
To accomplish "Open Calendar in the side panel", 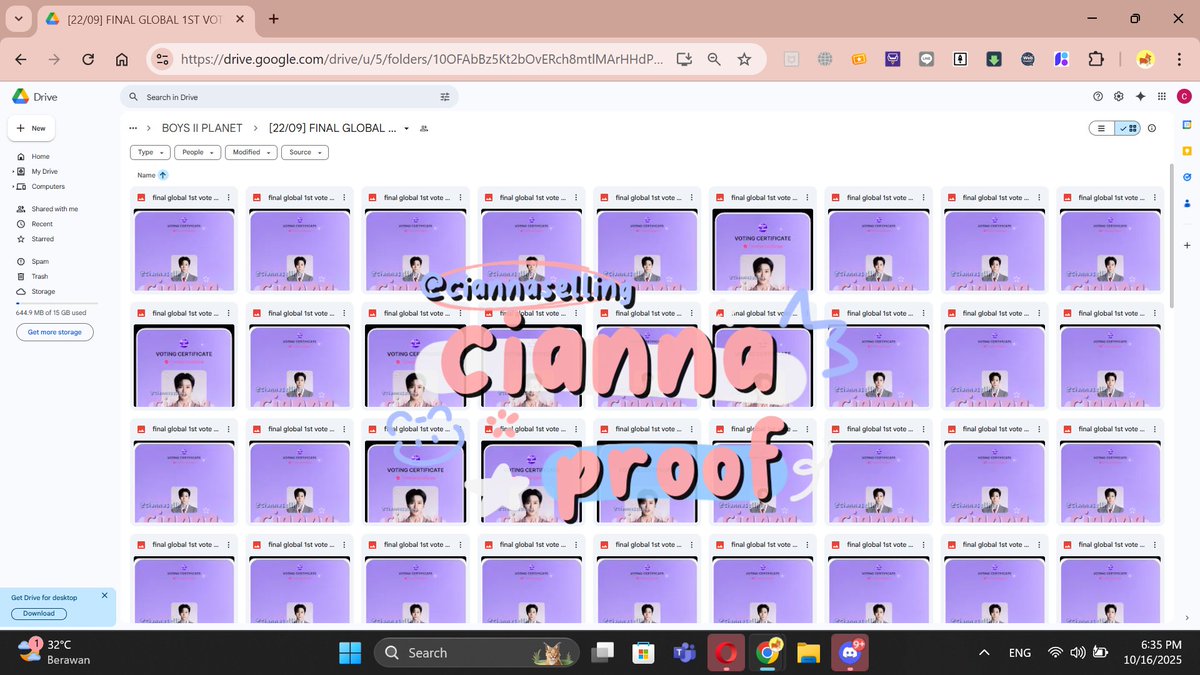I will [x=1186, y=124].
